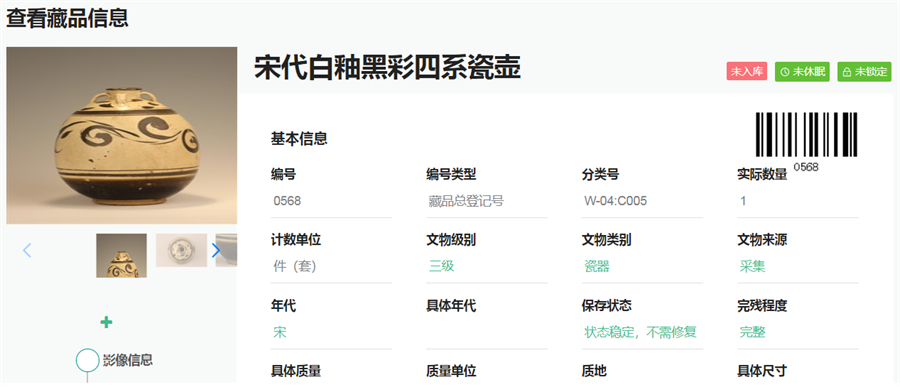Click the 未入库 status tag
This screenshot has width=900, height=387.
pos(747,72)
